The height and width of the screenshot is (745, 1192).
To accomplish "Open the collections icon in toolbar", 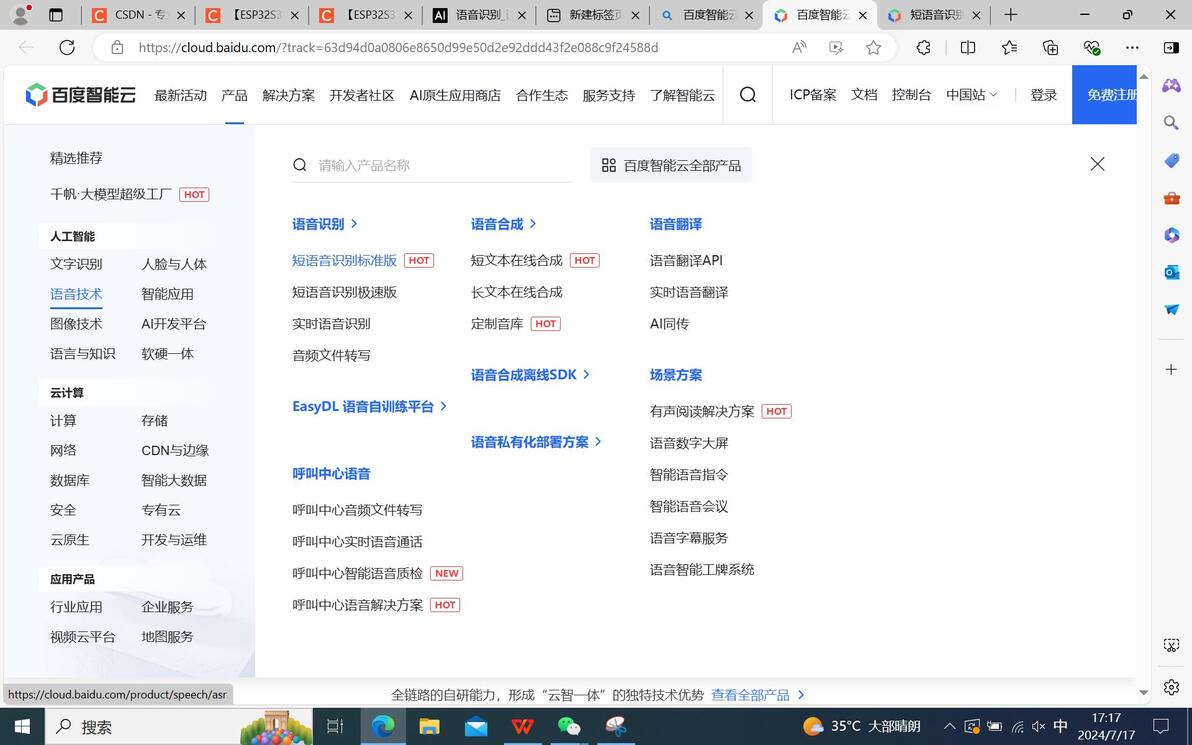I will (1050, 47).
